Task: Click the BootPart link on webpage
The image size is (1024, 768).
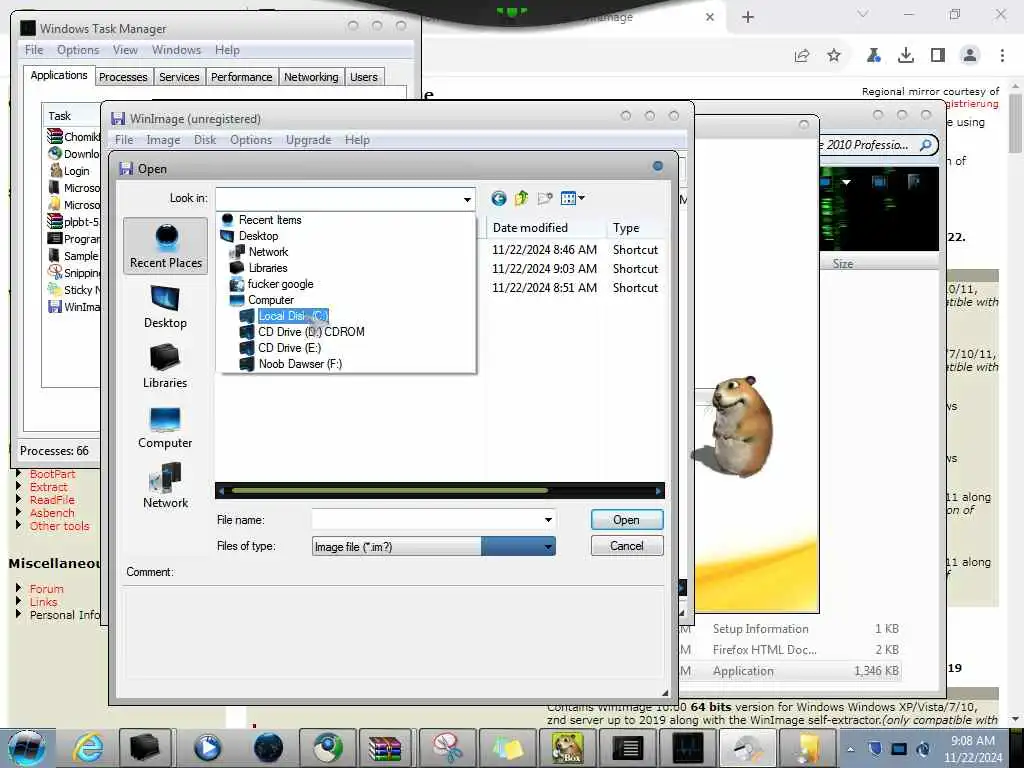Action: (x=52, y=474)
